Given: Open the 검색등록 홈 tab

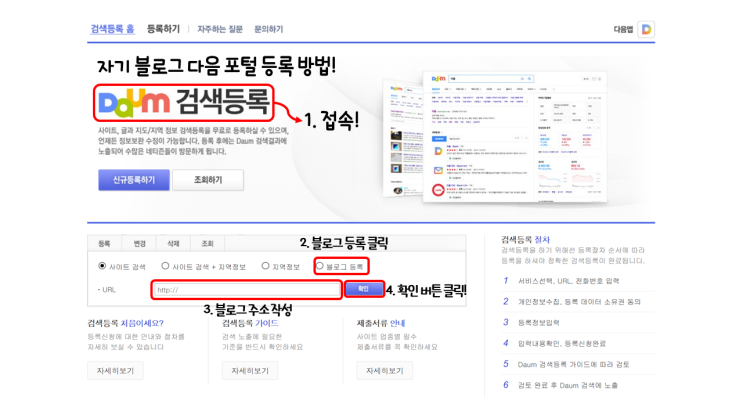Looking at the screenshot, I should click(112, 29).
